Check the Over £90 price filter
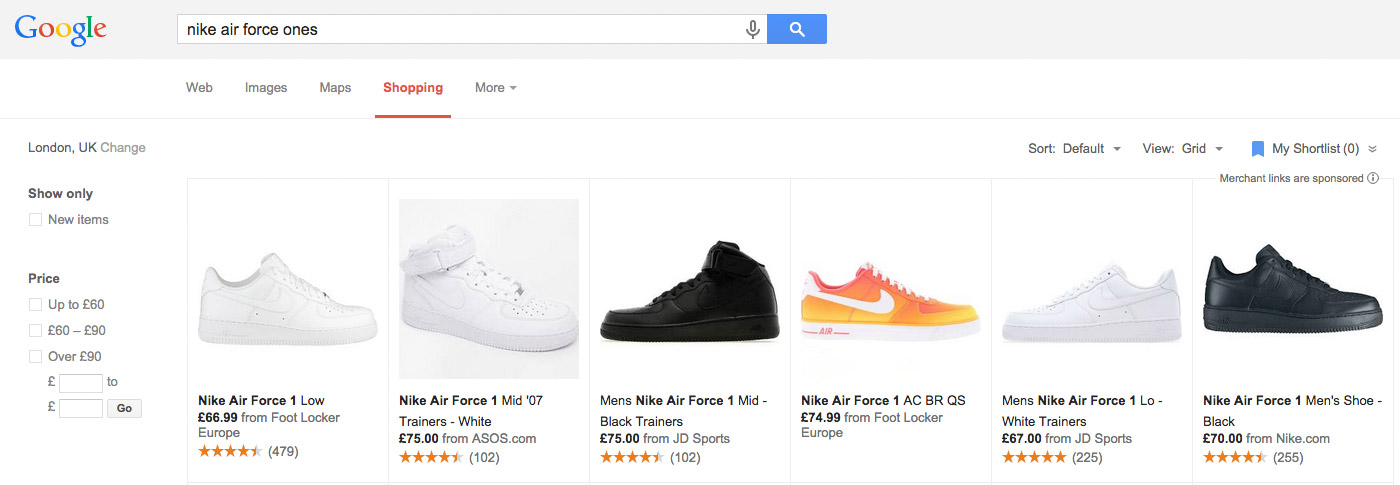Viewport: 1400px width, 485px height. click(x=35, y=357)
